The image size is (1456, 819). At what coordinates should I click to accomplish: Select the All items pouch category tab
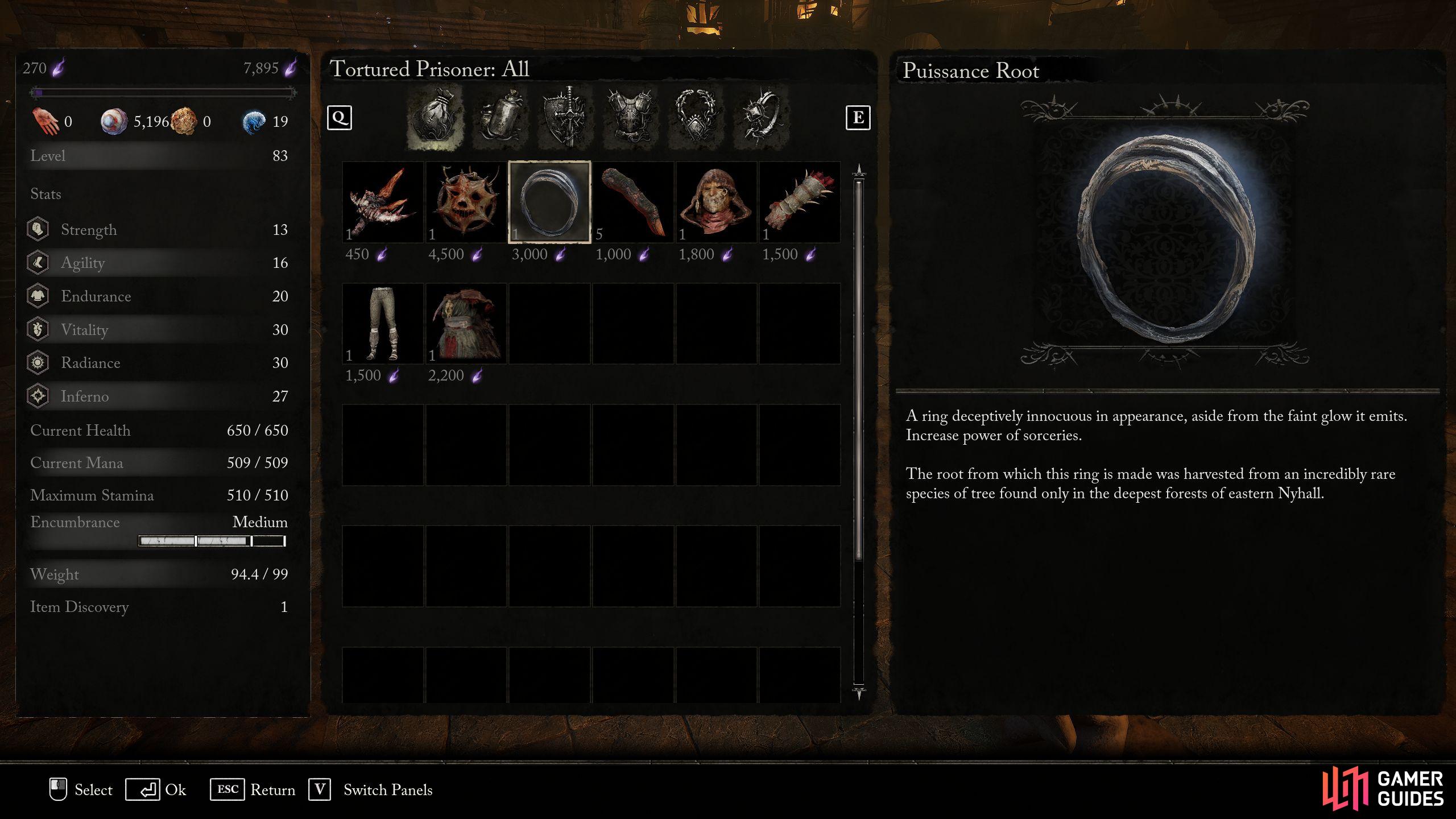pyautogui.click(x=435, y=118)
